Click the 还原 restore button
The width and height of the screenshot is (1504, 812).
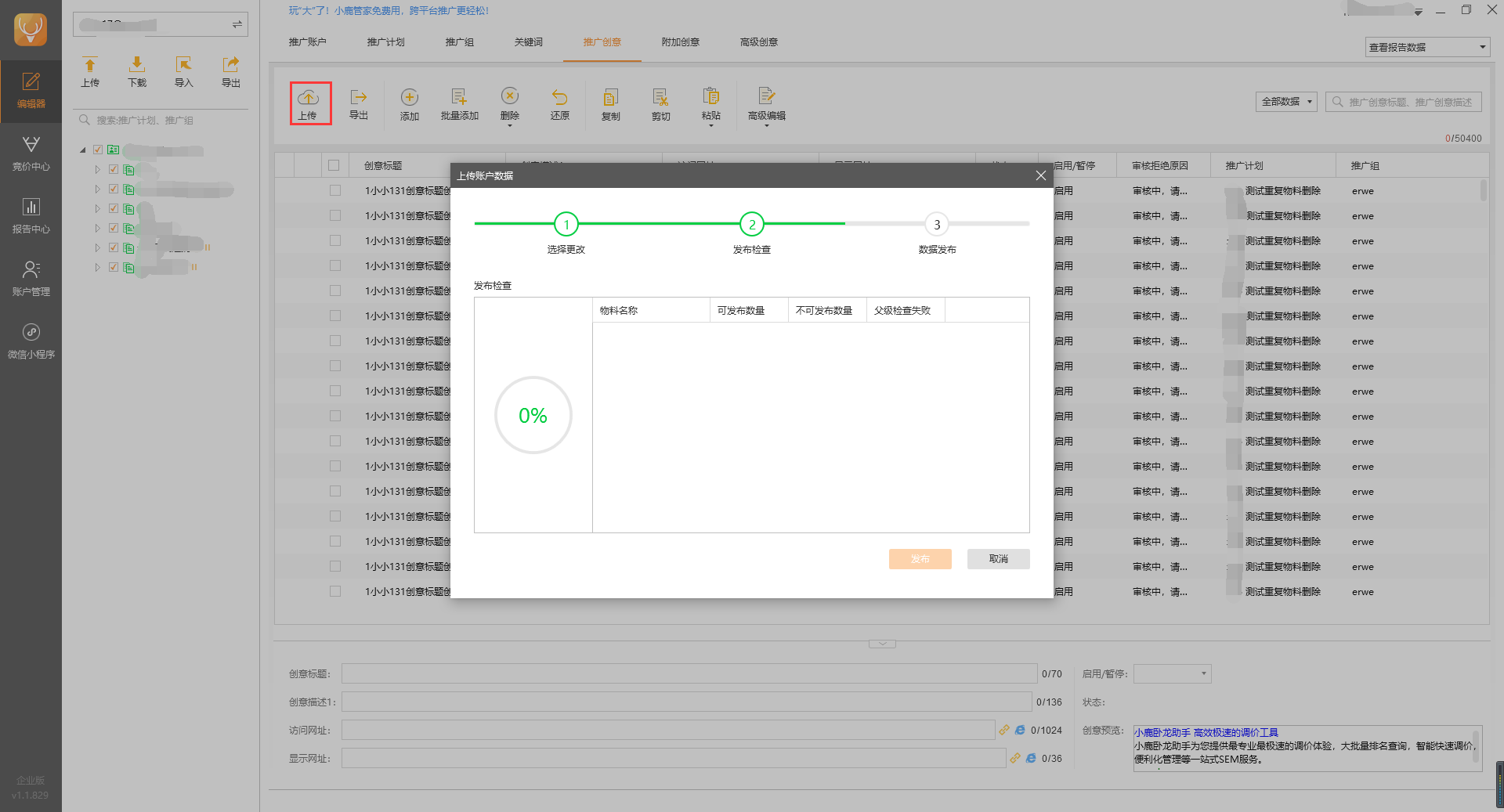coord(560,104)
